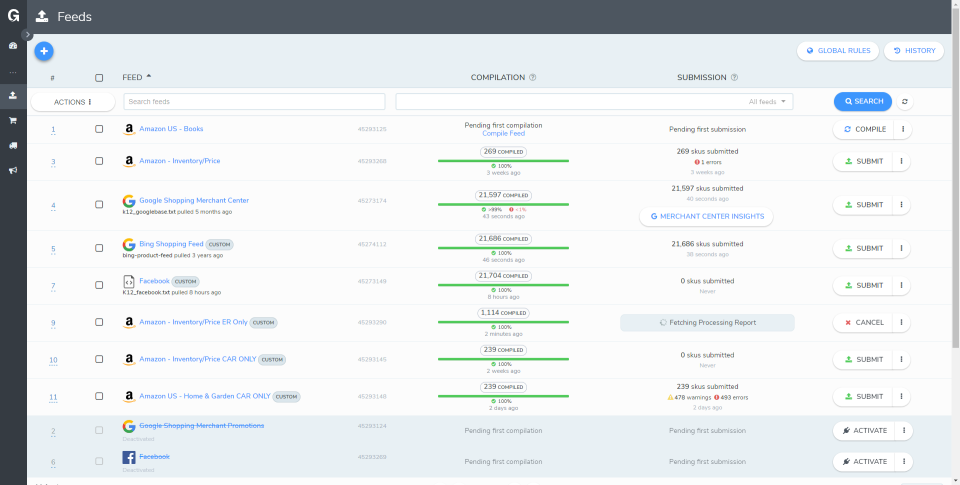Click the 21,597 COMPILED progress bar

pyautogui.click(x=503, y=205)
